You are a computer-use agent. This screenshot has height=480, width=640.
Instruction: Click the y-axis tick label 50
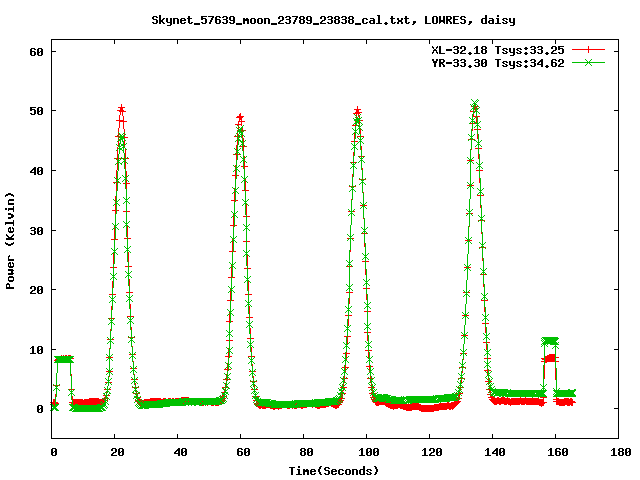[x=36, y=111]
